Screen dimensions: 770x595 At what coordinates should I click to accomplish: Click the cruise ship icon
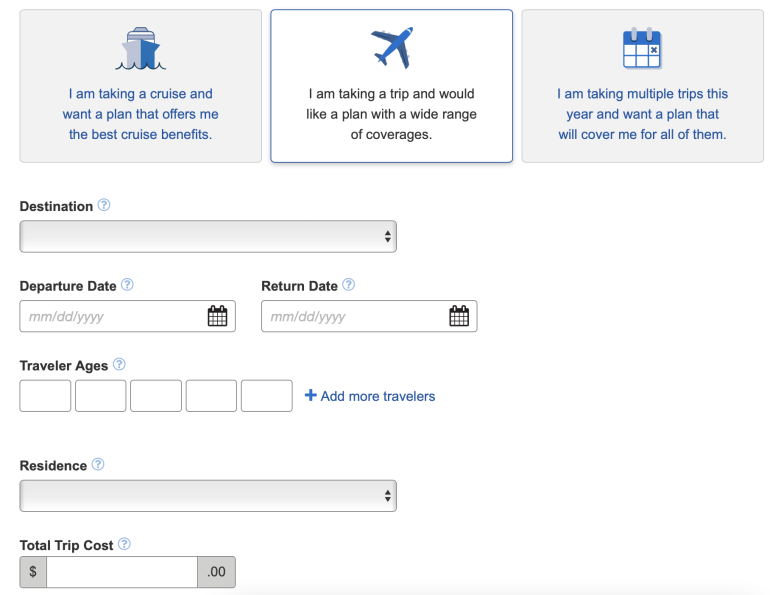click(x=140, y=49)
